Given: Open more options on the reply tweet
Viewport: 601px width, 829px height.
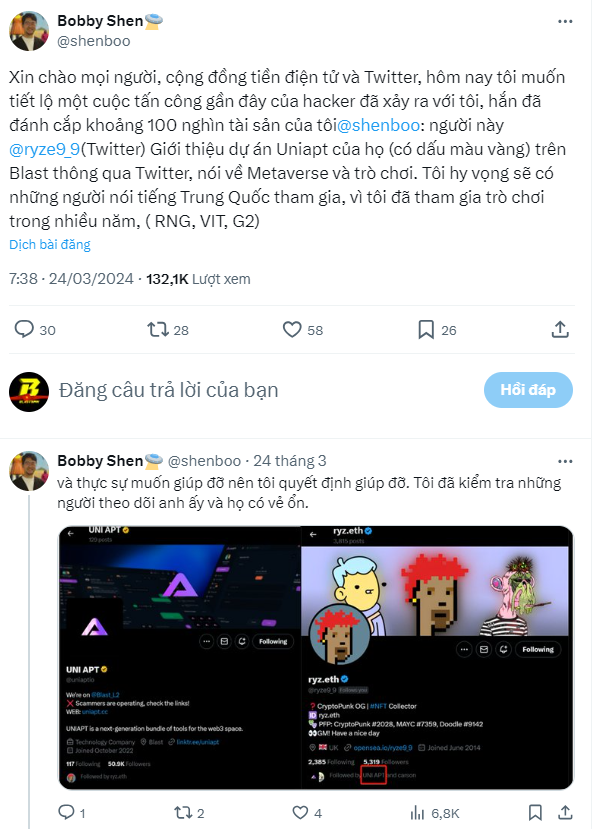Looking at the screenshot, I should pos(565,461).
